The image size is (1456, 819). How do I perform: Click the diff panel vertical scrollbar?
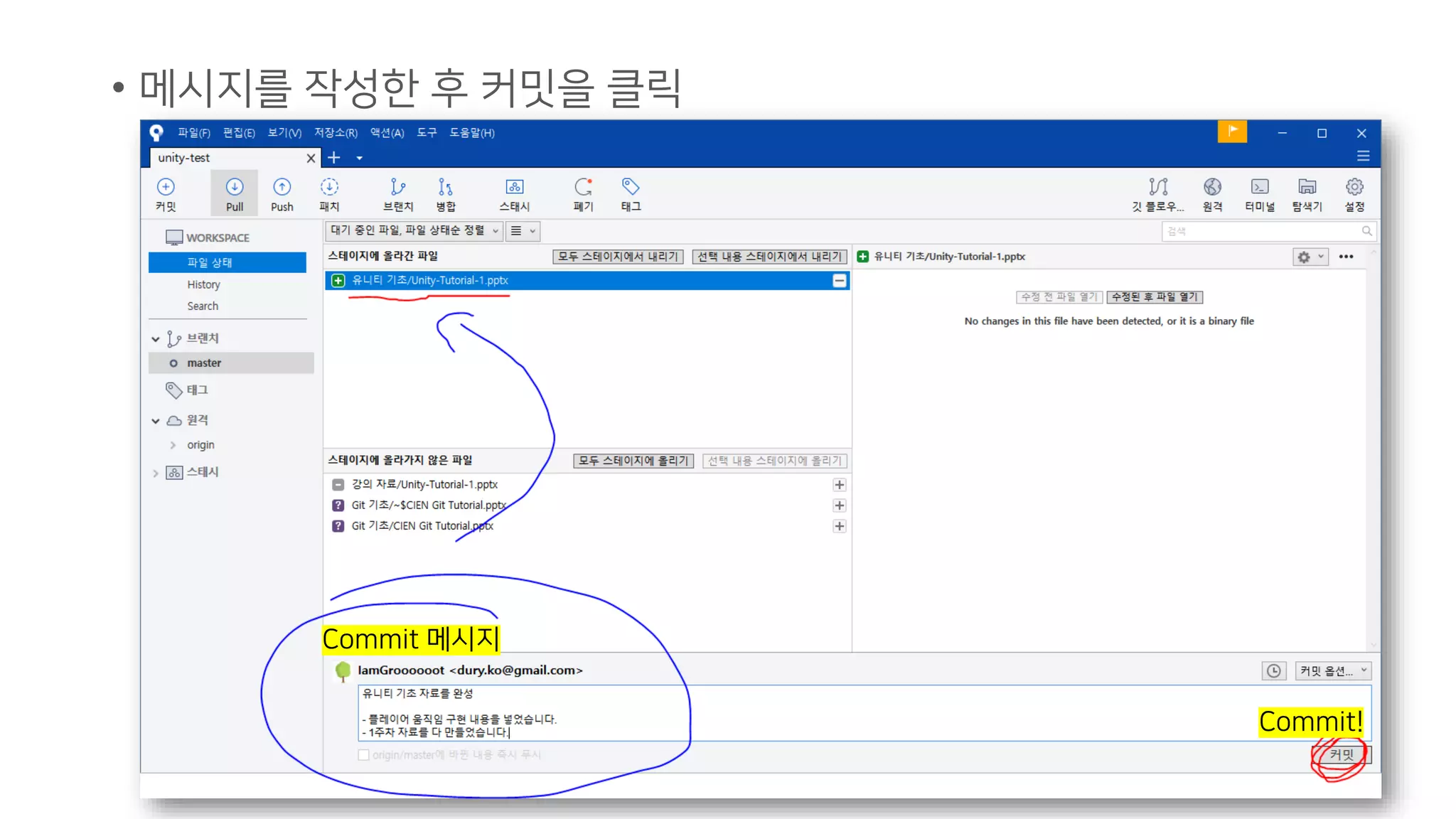[x=1374, y=449]
